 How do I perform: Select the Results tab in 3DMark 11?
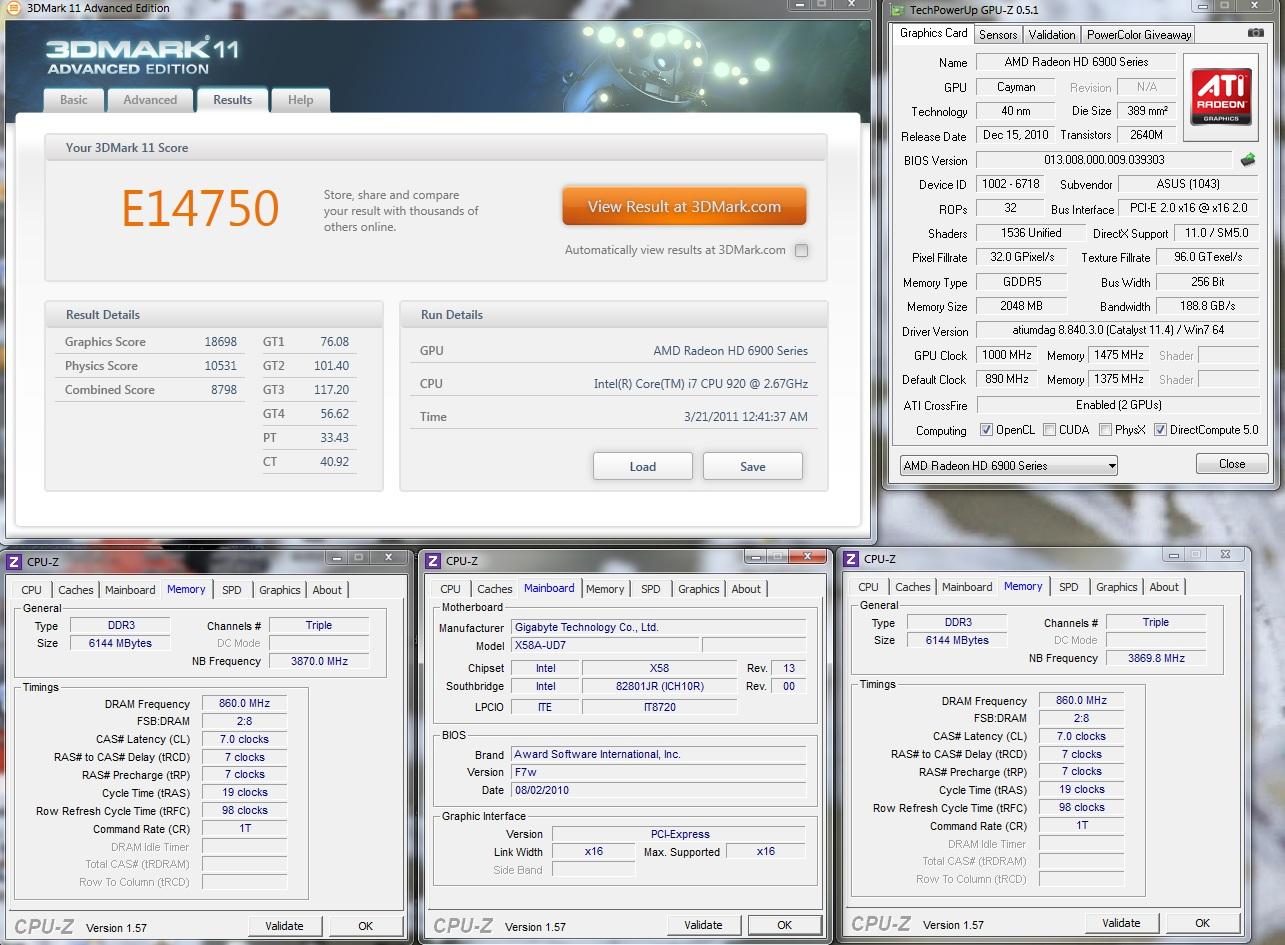click(x=233, y=100)
